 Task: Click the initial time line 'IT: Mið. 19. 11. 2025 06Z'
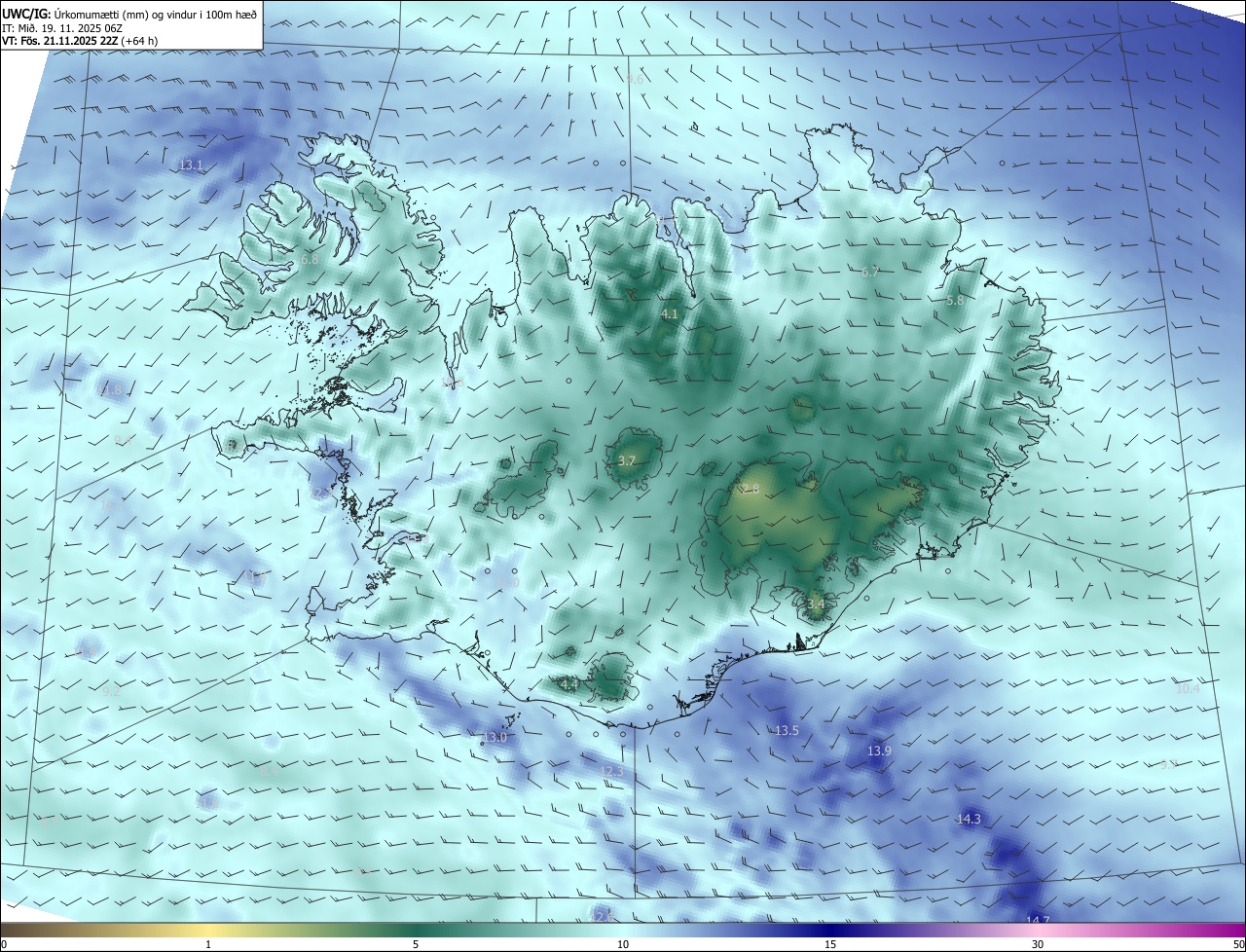pos(62,27)
